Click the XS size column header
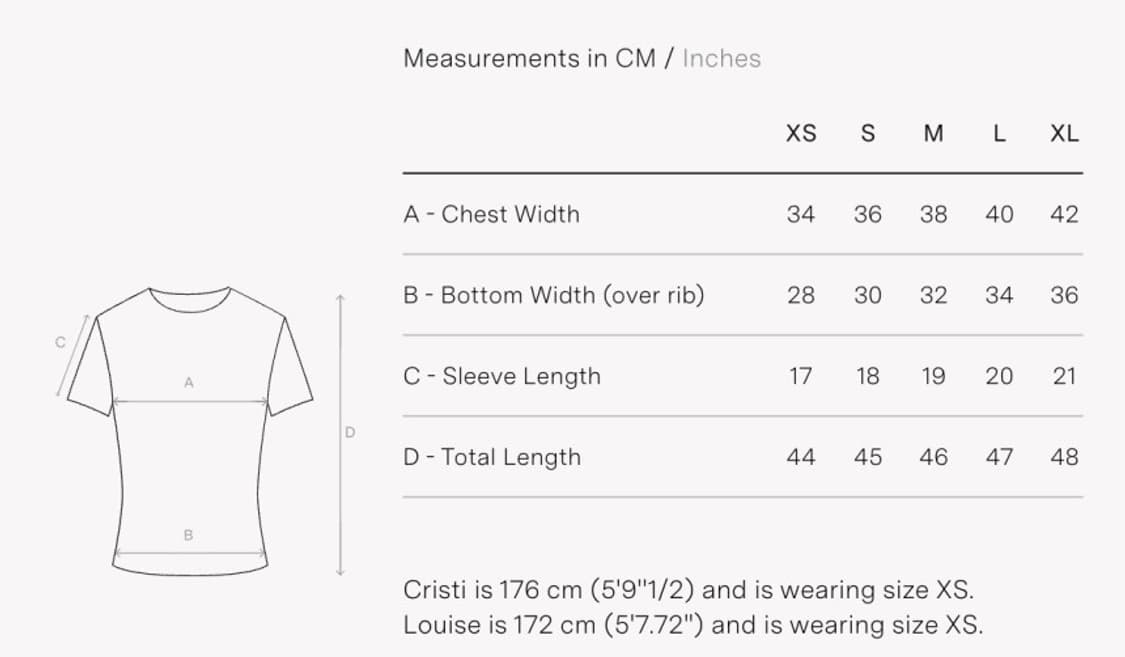The height and width of the screenshot is (657, 1125). [801, 134]
